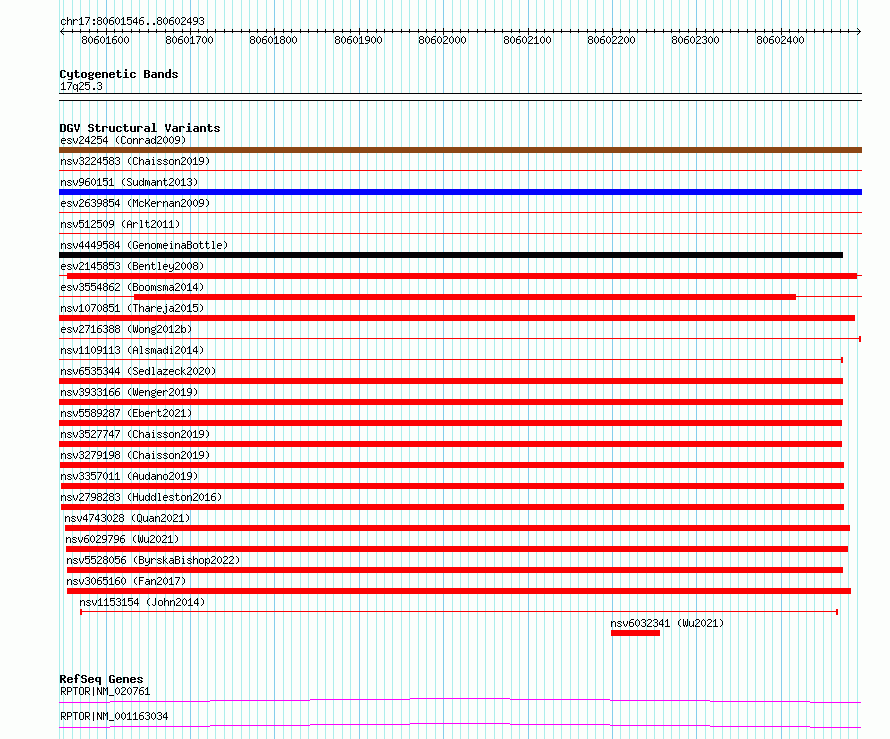Screen dimensions: 890x739
Task: Click ruler position 80602200
Action: pyautogui.click(x=611, y=40)
